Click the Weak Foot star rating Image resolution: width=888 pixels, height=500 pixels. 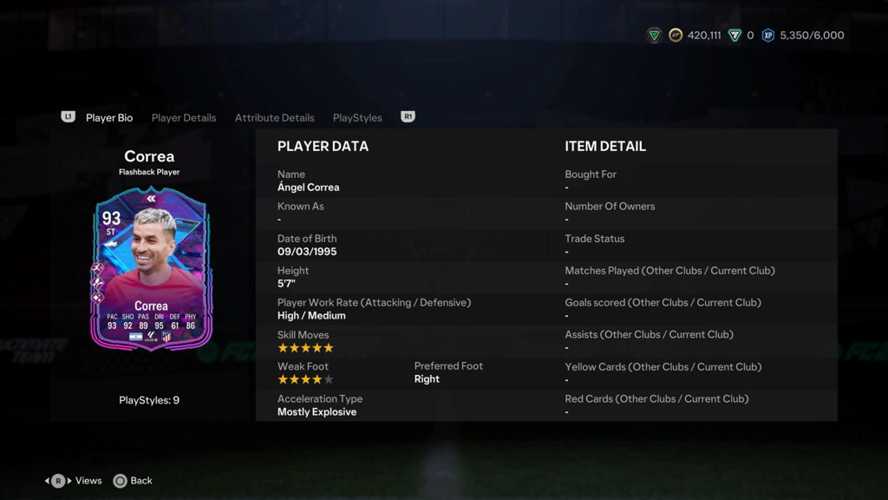tap(306, 379)
